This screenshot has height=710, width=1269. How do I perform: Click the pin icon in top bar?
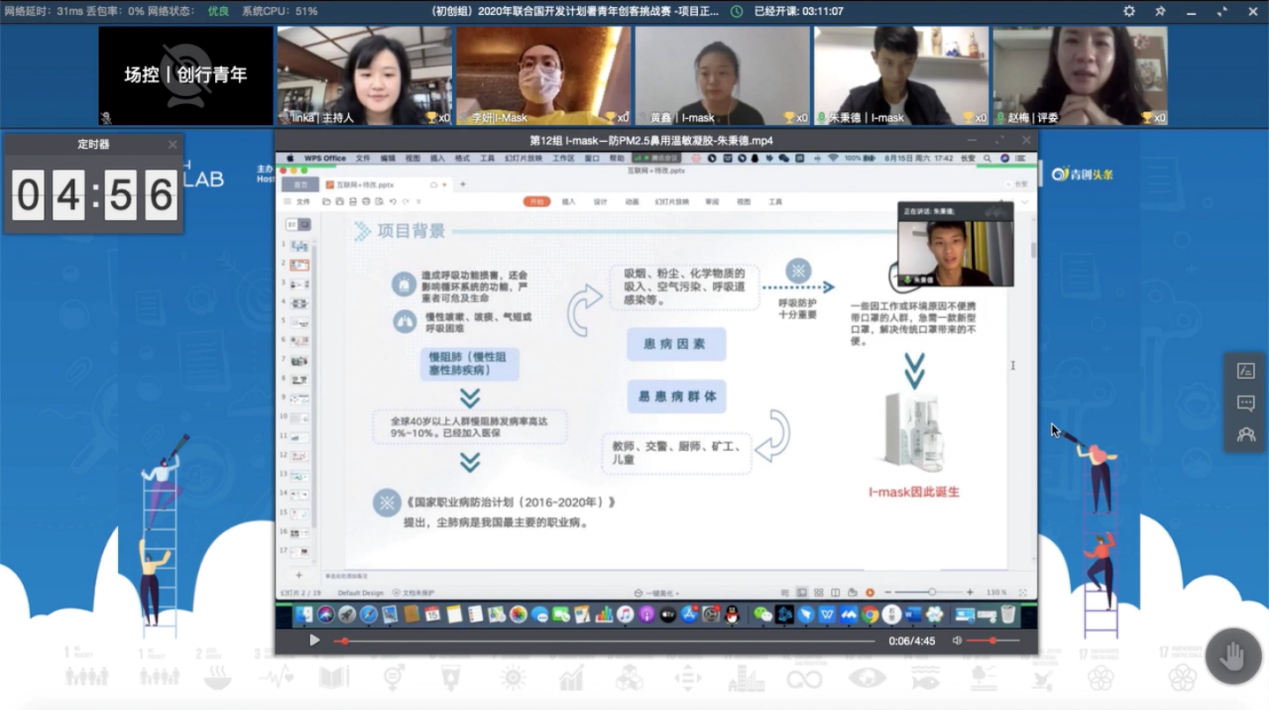(x=1160, y=11)
